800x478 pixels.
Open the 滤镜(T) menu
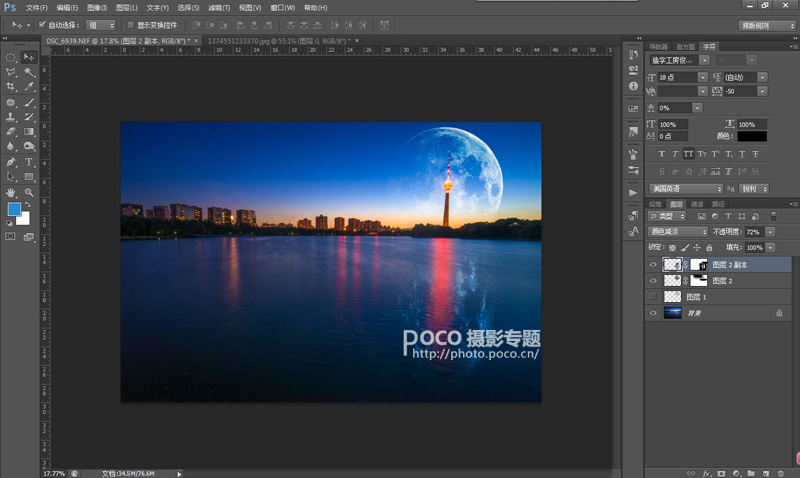pos(219,8)
